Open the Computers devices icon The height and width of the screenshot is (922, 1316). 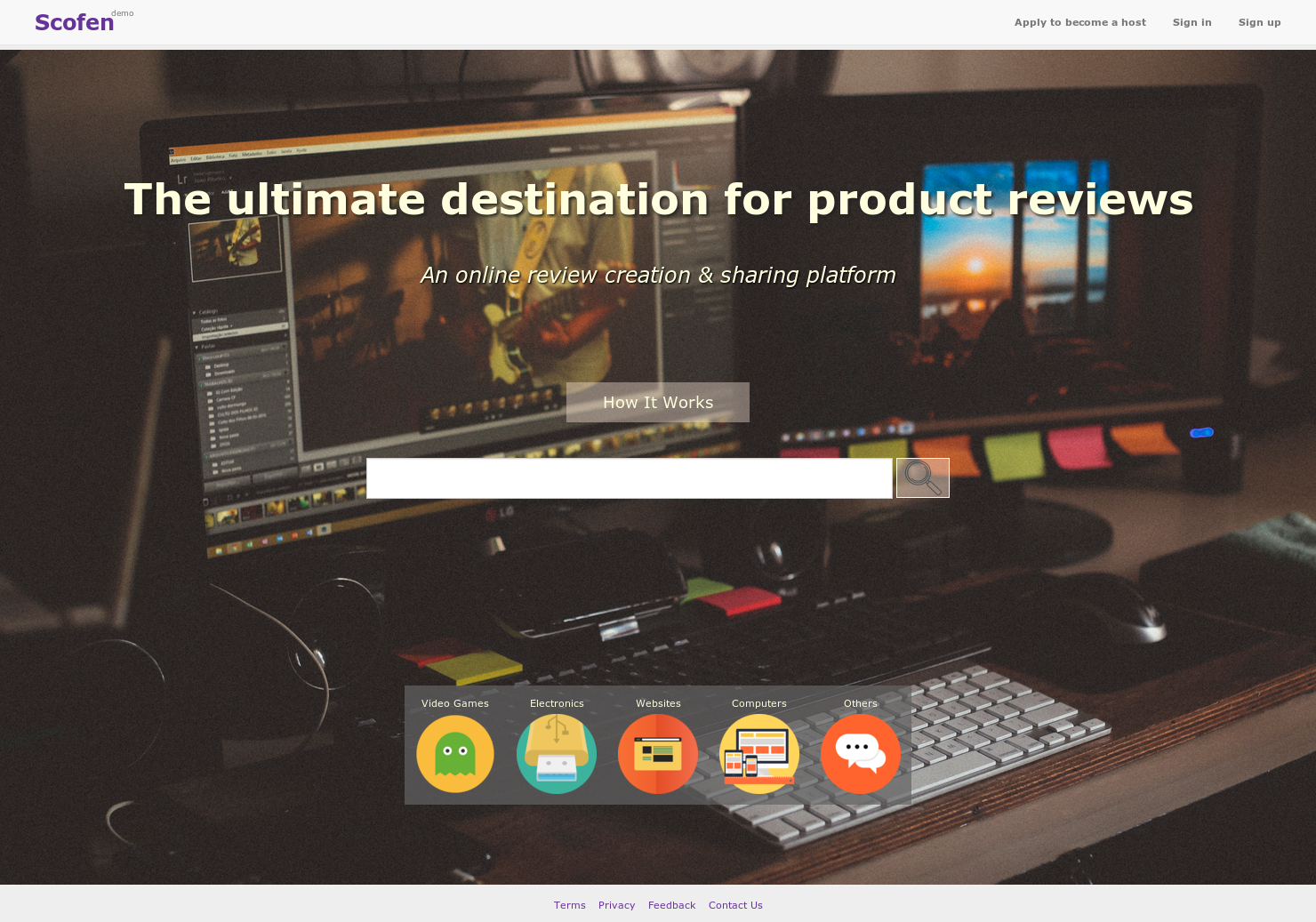759,754
